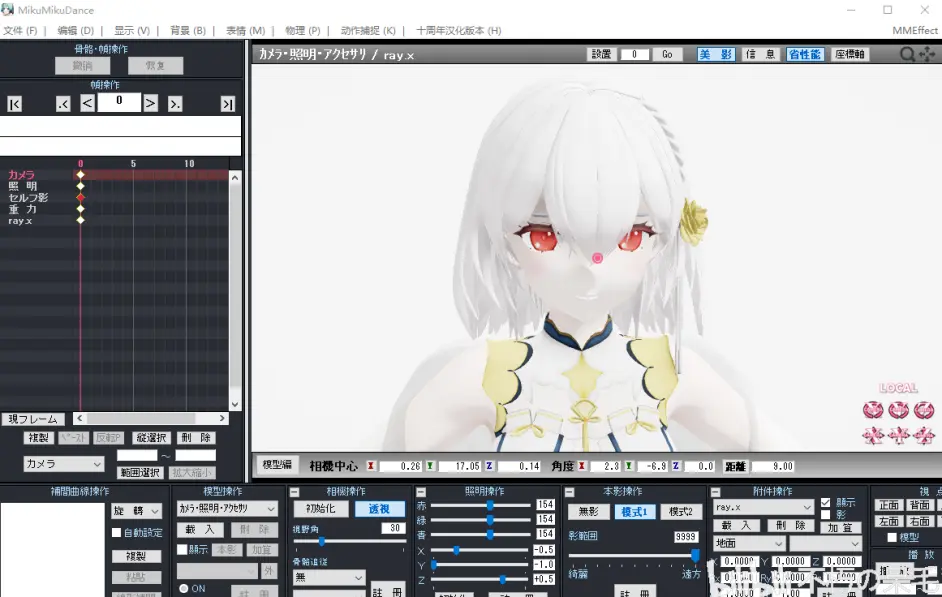Screen dimensions: 942x597
Task: Select the red セルフ影 keyframe diamond
Action: click(81, 198)
